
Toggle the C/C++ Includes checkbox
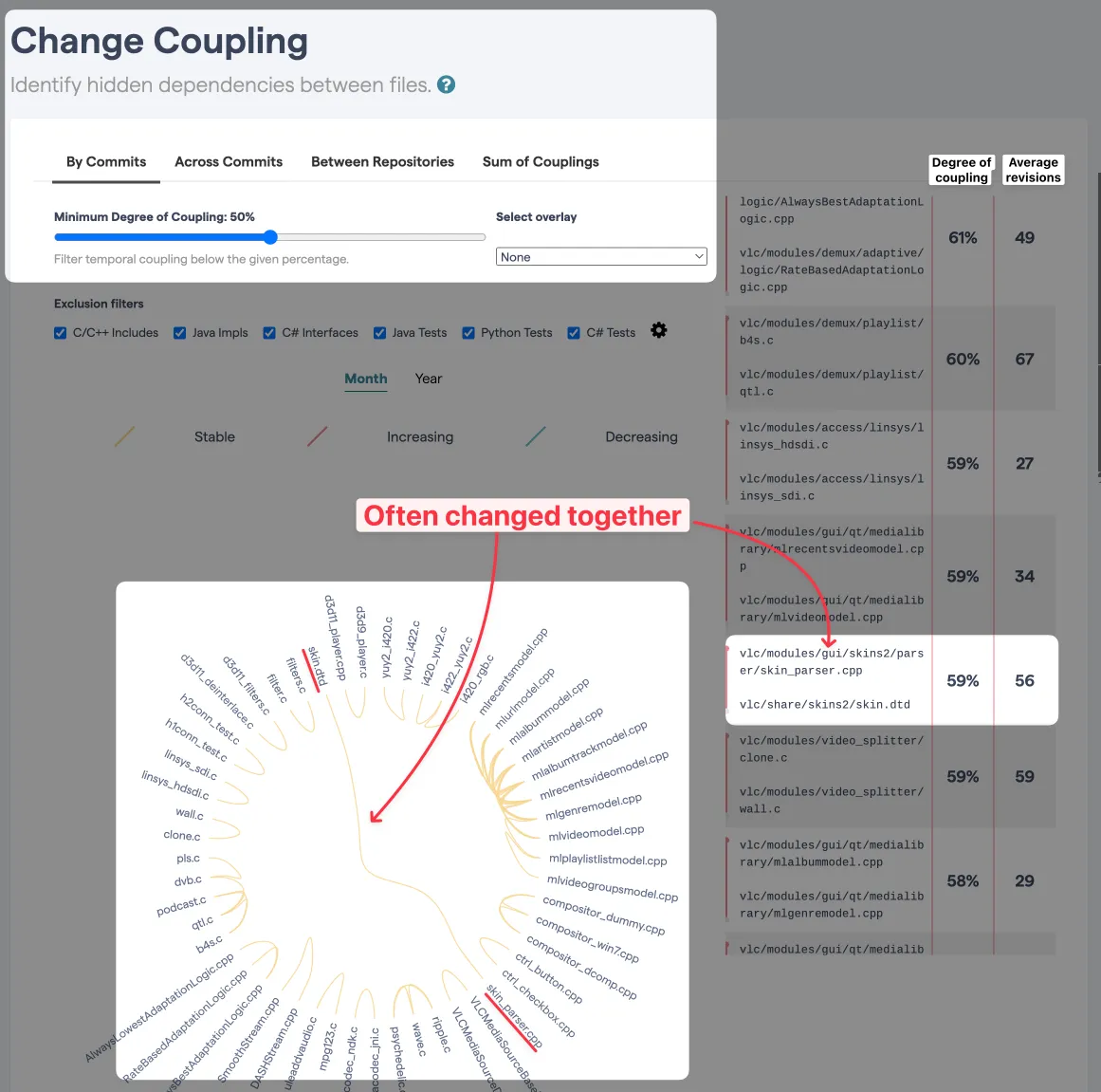pos(61,333)
